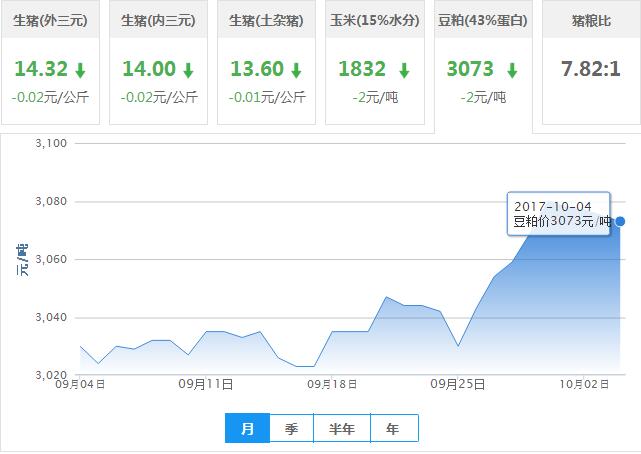Click the down arrow beside 14.32
The height and width of the screenshot is (454, 641).
coord(81,70)
